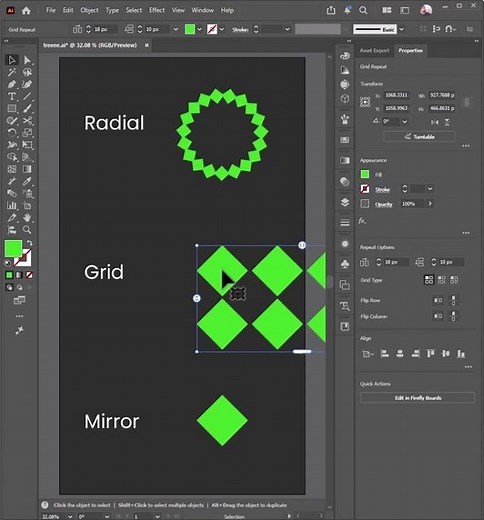The image size is (484, 520).
Task: Choose the Gradient tool
Action: click(27, 169)
